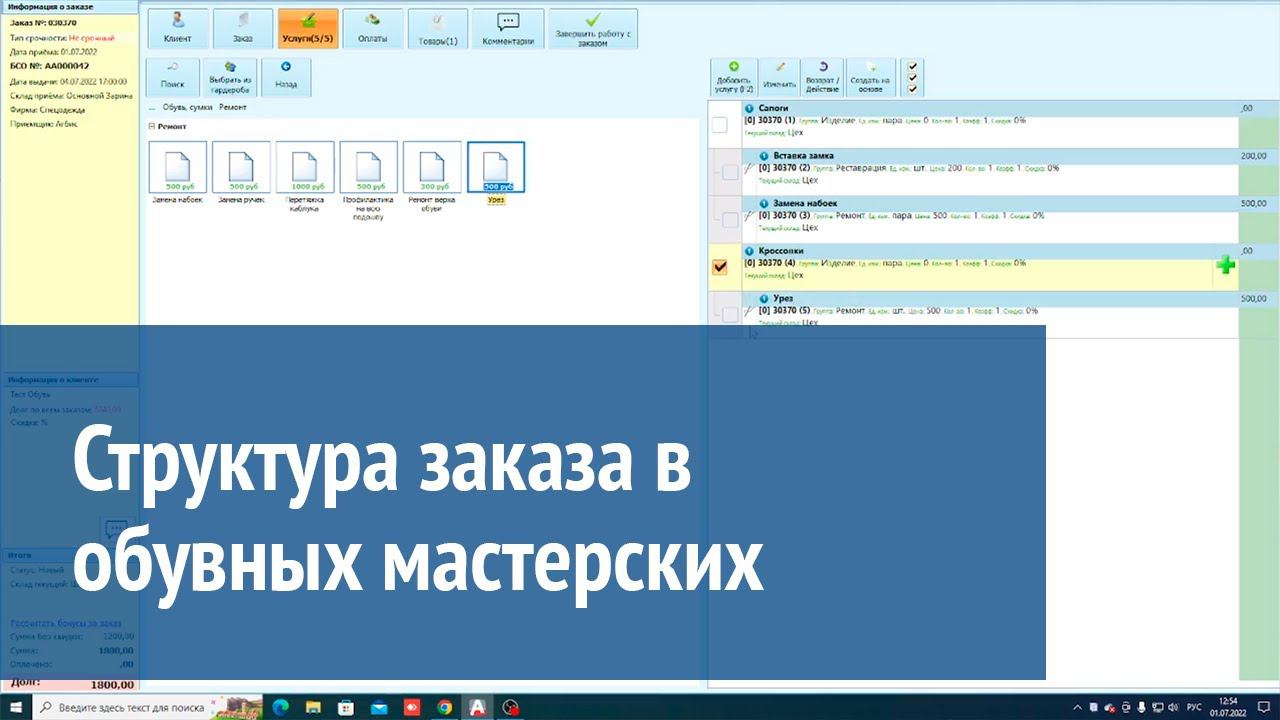Click the Ремонт breadcrumb
This screenshot has width=1280, height=720.
pos(232,107)
